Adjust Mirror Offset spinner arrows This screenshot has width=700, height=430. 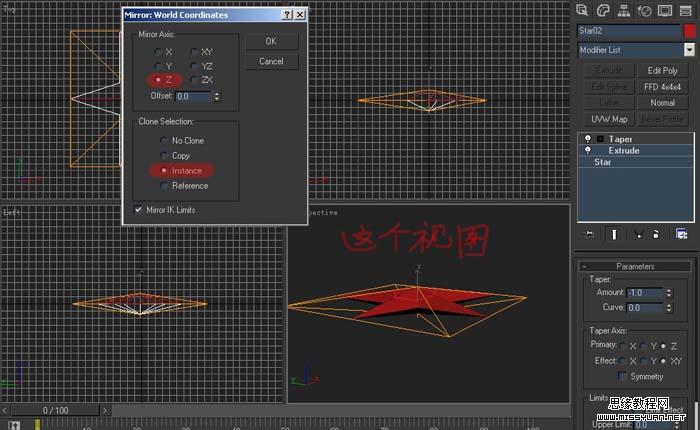pyautogui.click(x=217, y=96)
